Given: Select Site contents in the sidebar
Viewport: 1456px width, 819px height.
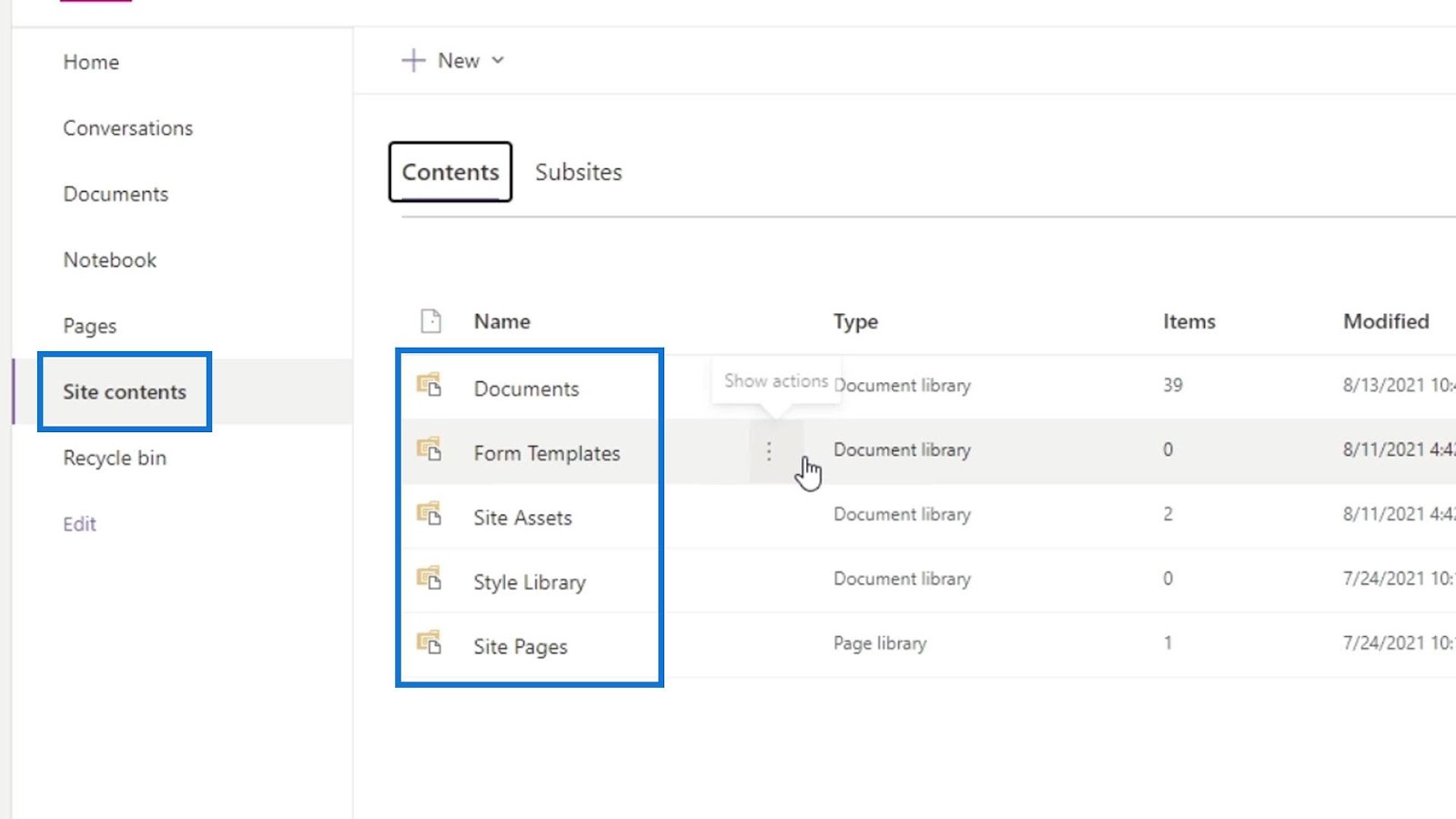Looking at the screenshot, I should point(125,392).
